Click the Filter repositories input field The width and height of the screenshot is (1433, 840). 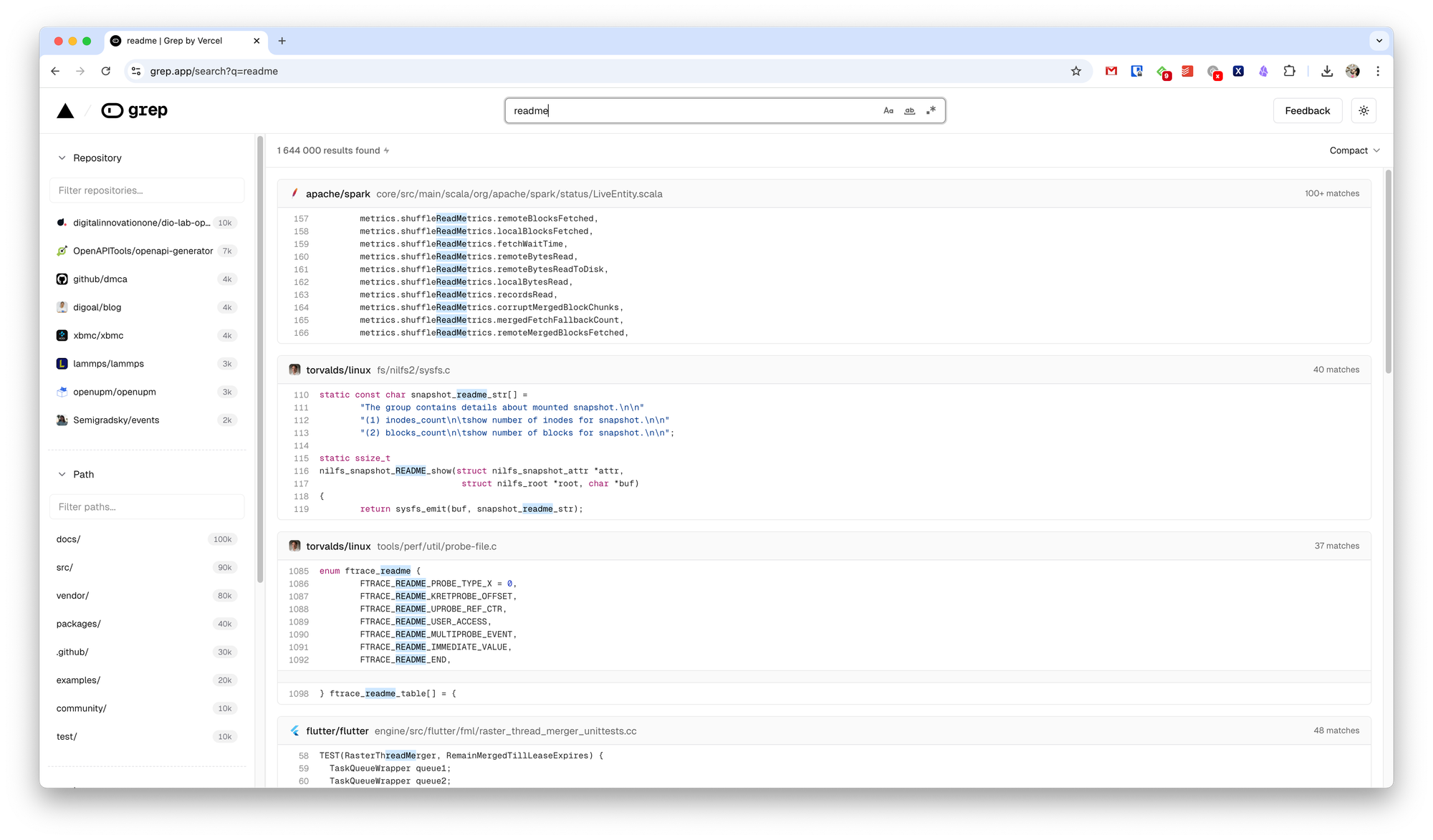(x=147, y=190)
